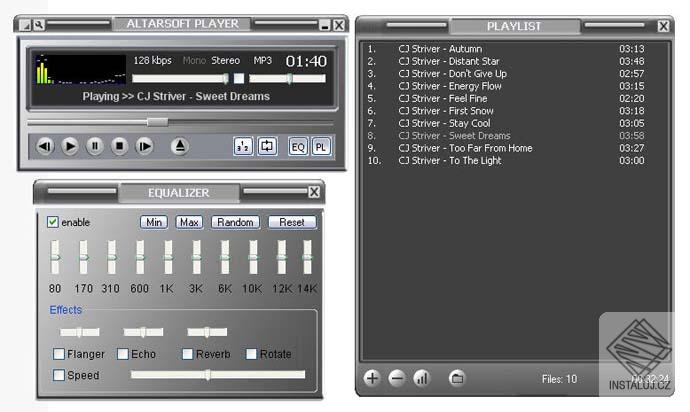The image size is (690, 412).
Task: Enable the Echo effect
Action: (x=123, y=354)
